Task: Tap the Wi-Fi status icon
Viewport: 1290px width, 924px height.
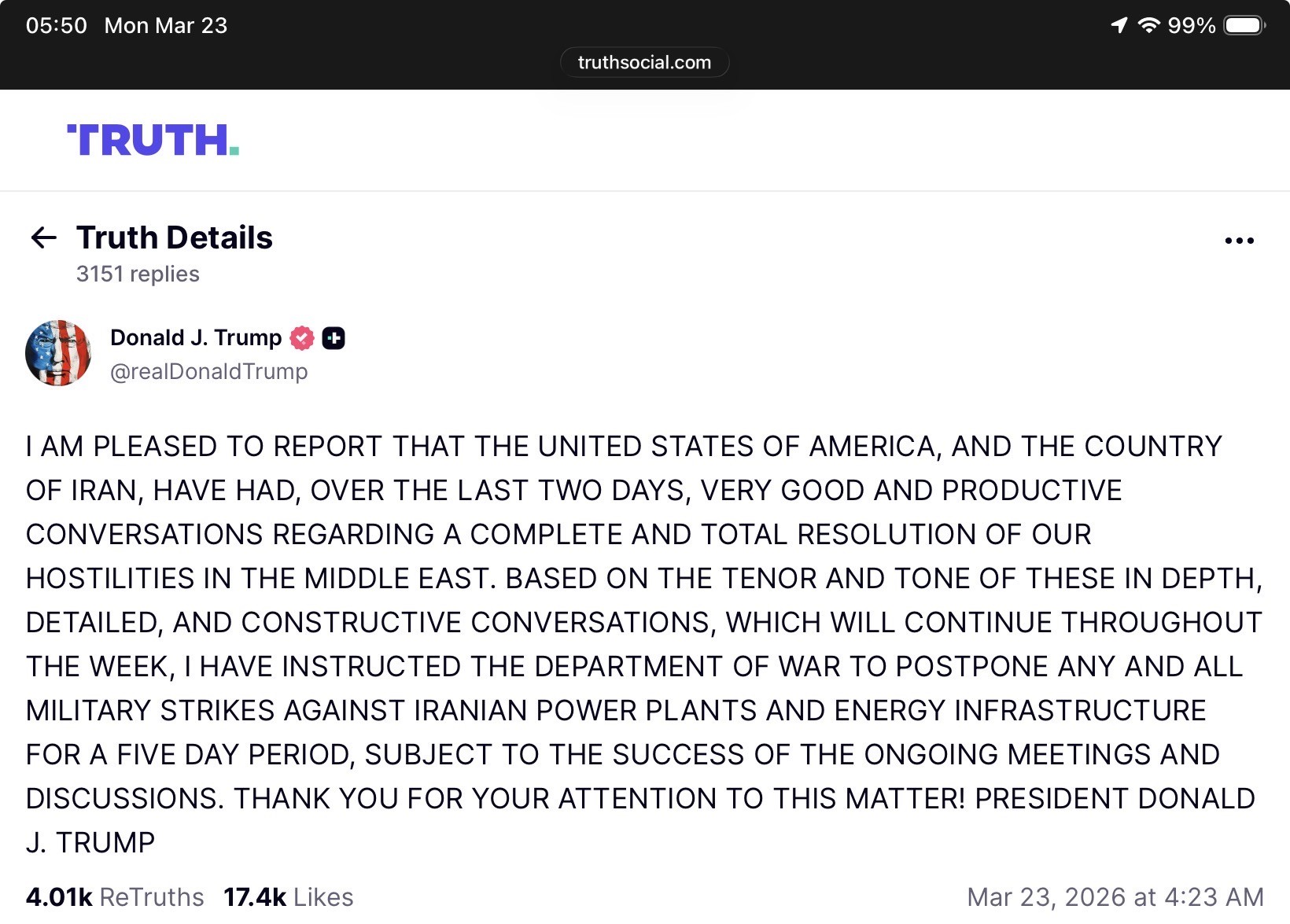Action: 1148,25
